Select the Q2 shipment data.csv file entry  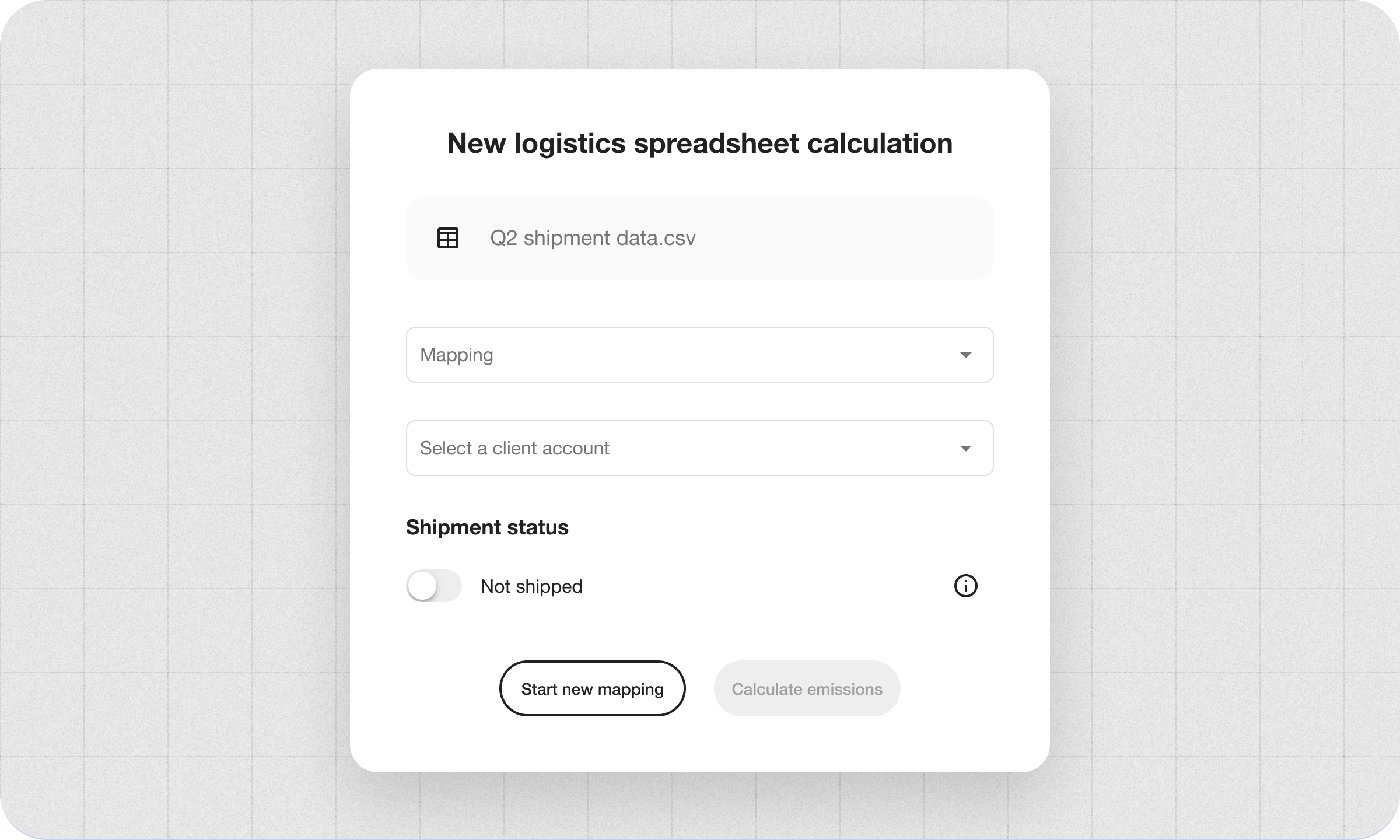699,237
